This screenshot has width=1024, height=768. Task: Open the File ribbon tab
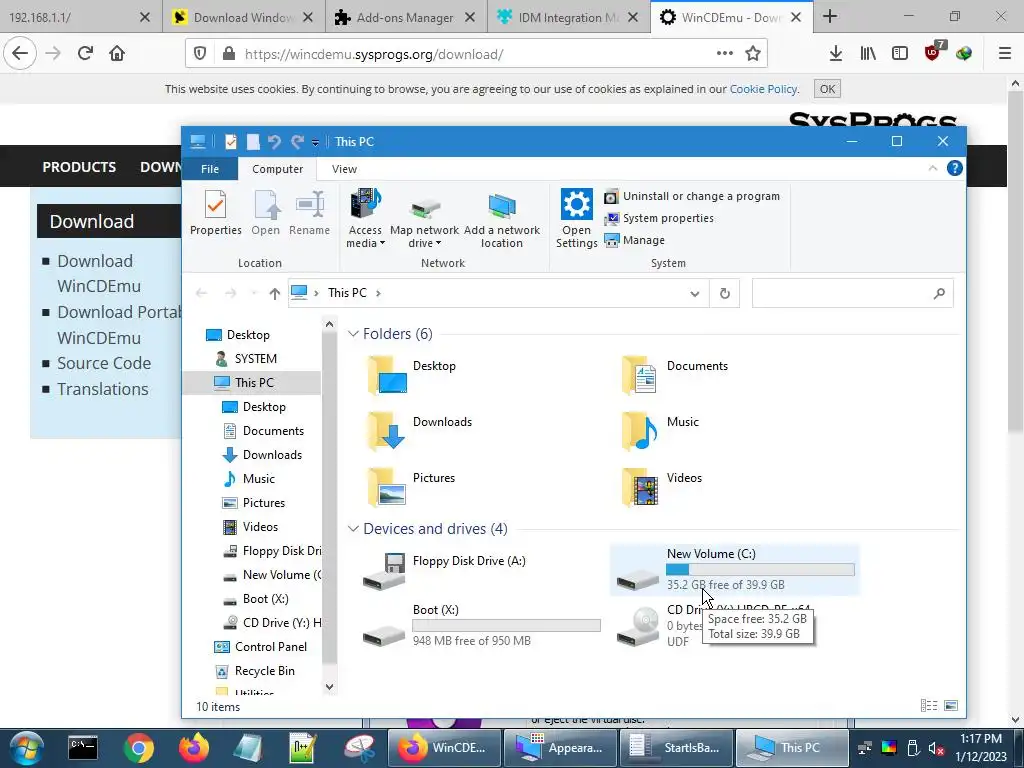coord(210,169)
